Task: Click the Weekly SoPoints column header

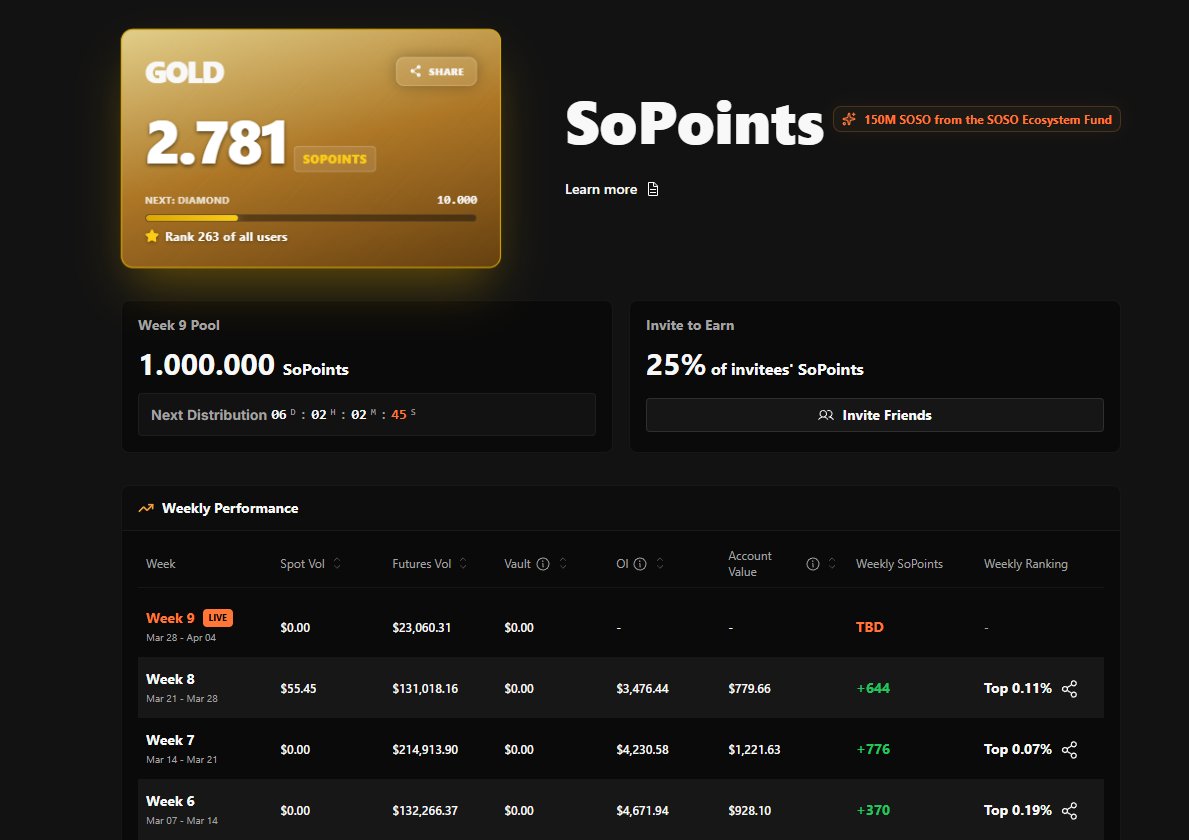Action: pos(899,563)
